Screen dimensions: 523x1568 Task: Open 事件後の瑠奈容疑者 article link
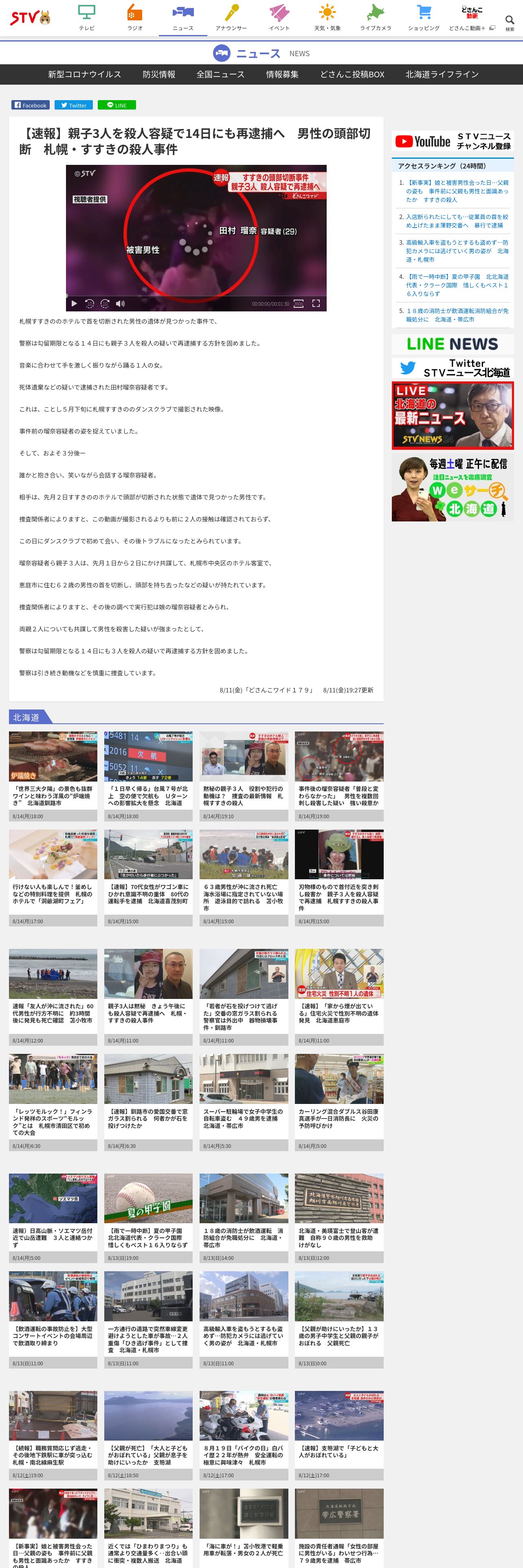tap(338, 795)
